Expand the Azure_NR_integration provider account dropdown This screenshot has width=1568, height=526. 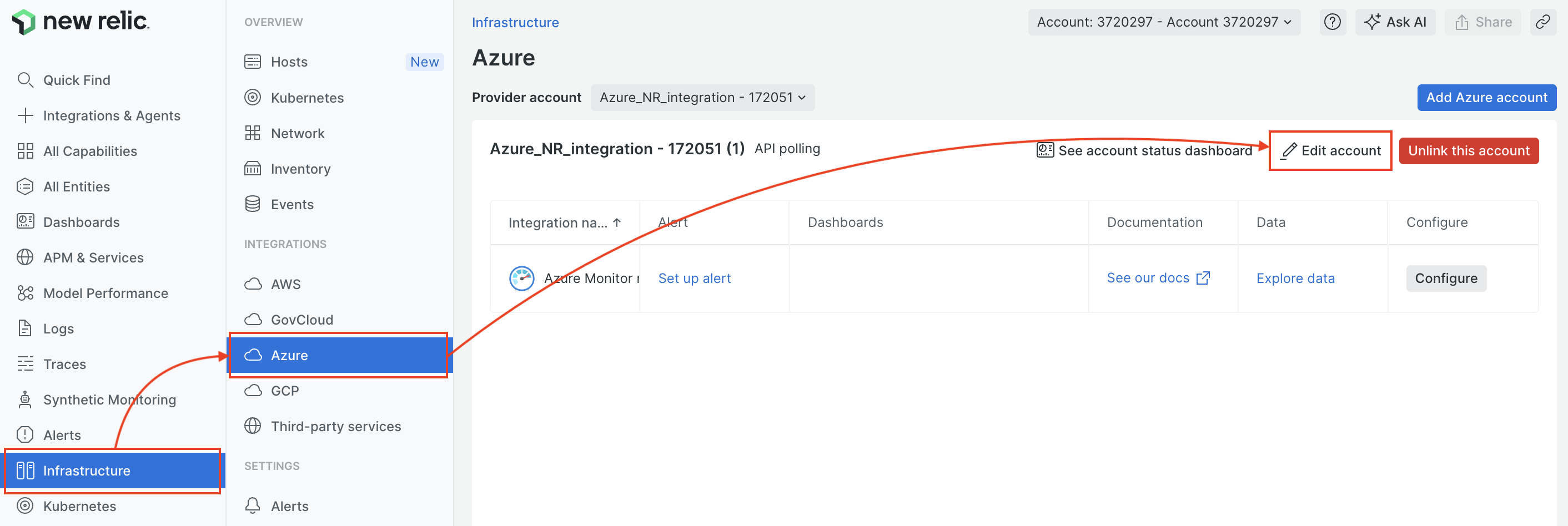click(702, 97)
